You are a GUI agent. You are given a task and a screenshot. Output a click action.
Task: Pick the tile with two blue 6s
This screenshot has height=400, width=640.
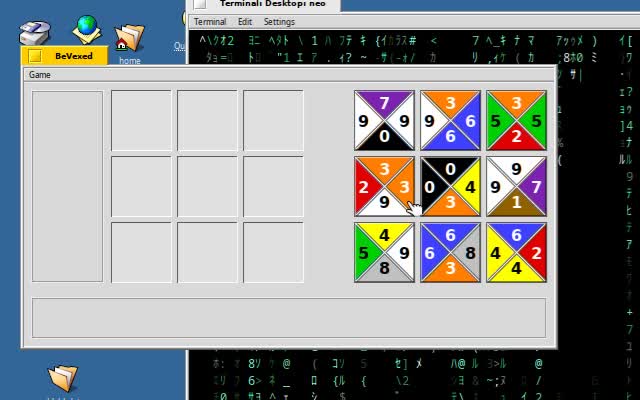tap(451, 120)
